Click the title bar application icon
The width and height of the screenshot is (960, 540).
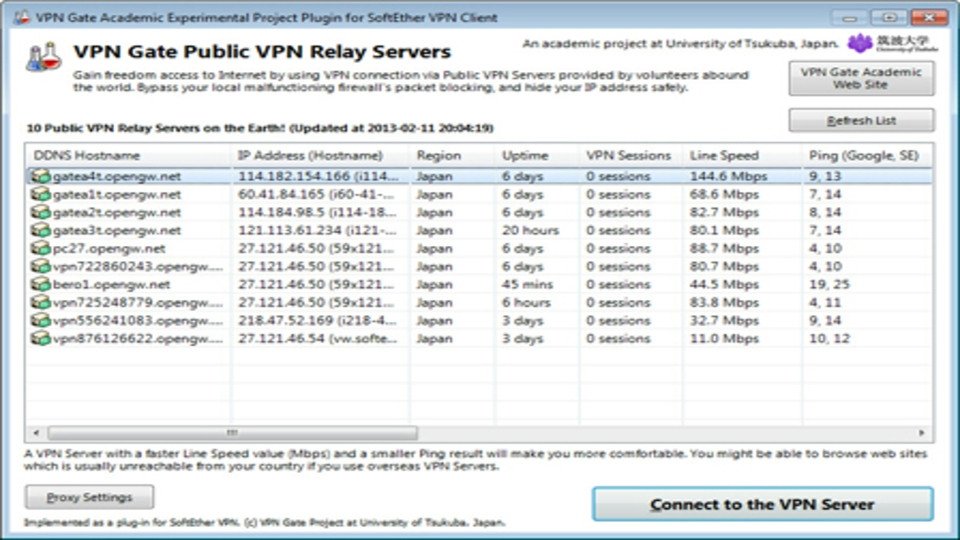point(22,17)
